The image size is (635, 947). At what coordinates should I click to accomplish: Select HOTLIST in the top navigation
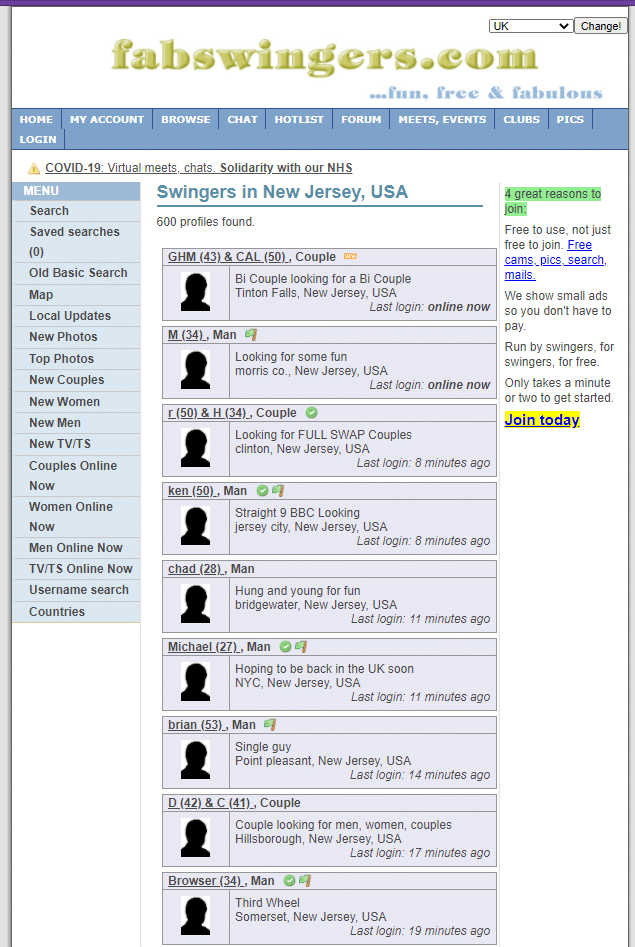tap(299, 119)
